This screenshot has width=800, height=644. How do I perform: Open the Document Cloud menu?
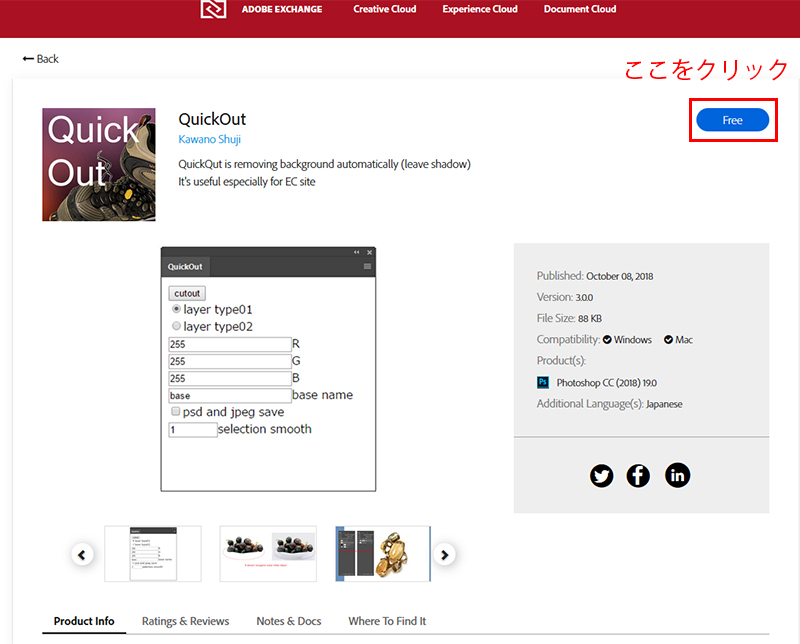(580, 9)
